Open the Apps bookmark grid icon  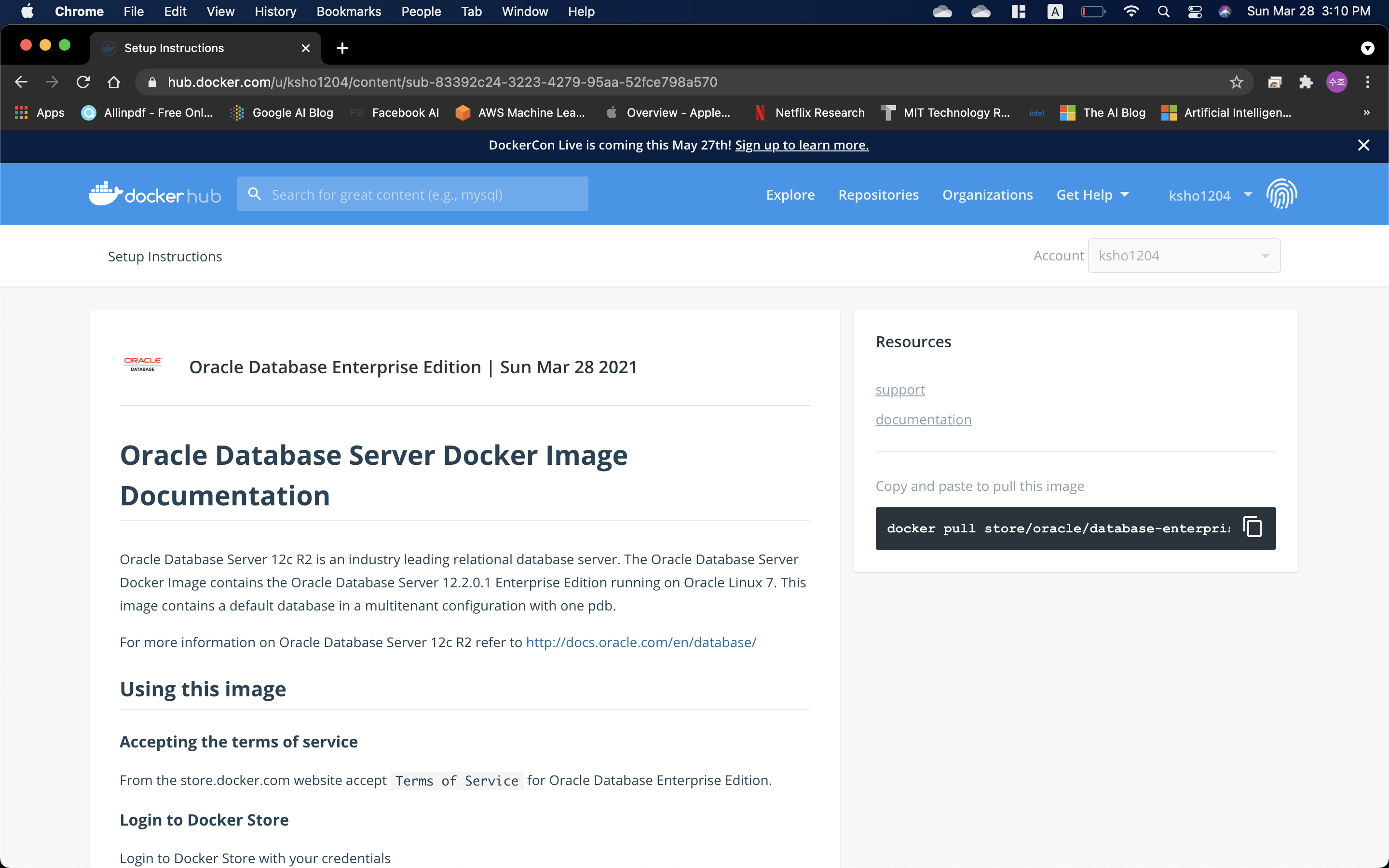click(21, 112)
